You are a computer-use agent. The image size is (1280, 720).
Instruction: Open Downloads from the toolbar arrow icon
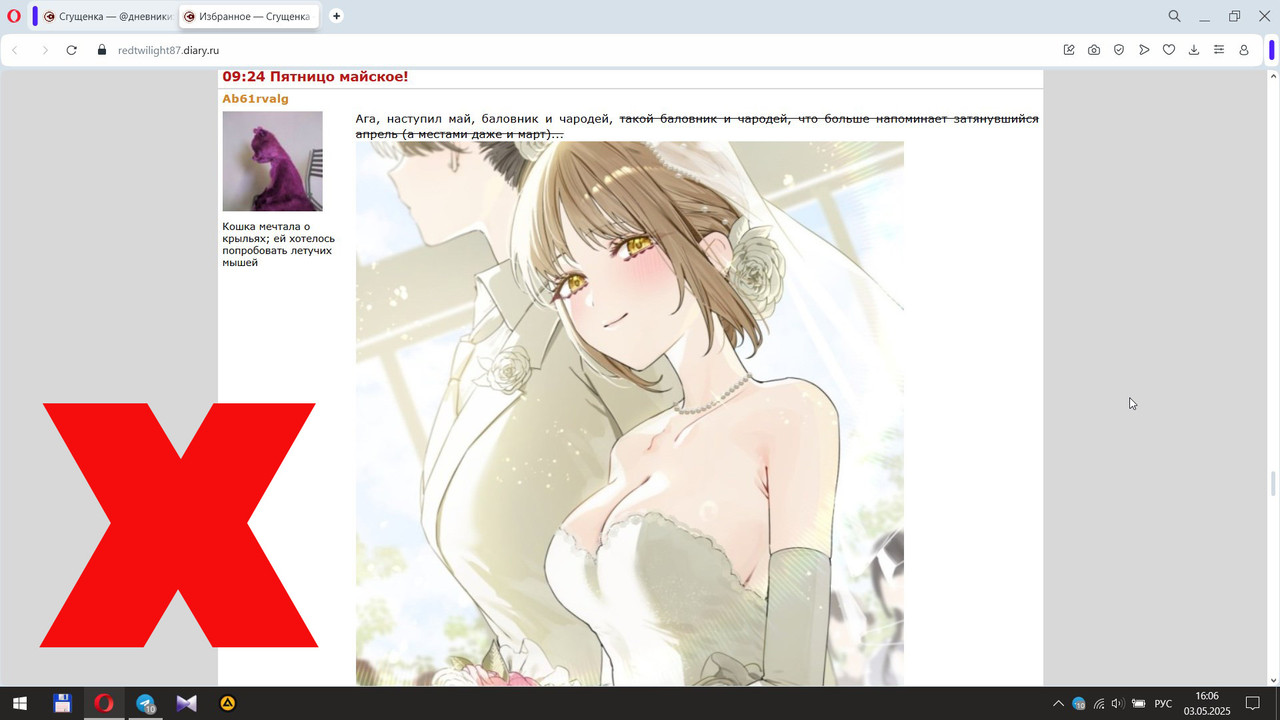(1194, 49)
